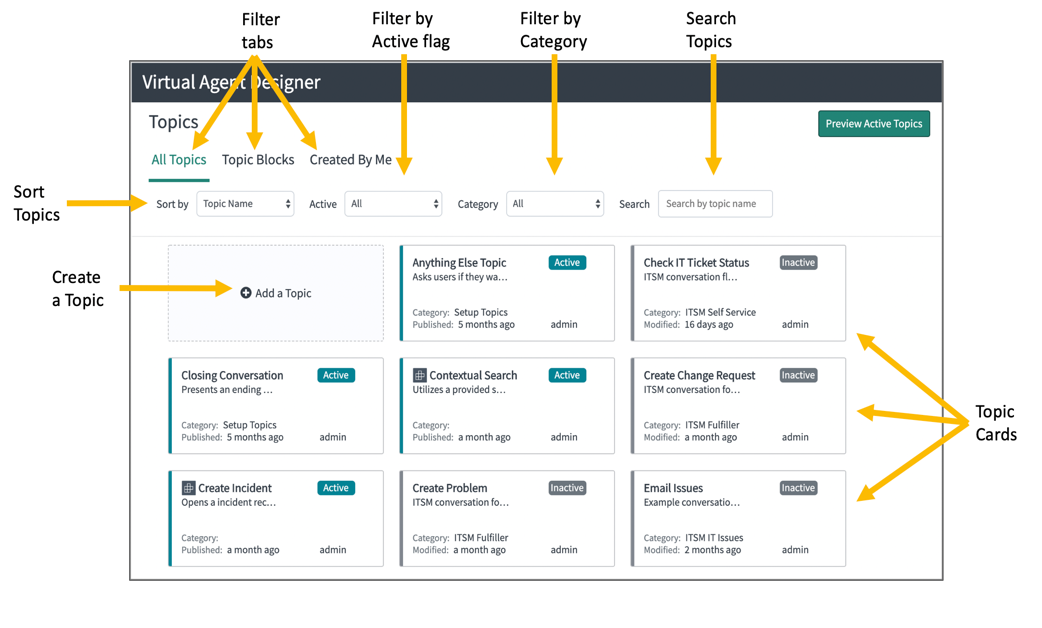The height and width of the screenshot is (628, 1042).
Task: Open the Active flag filter dropdown
Action: click(x=393, y=203)
